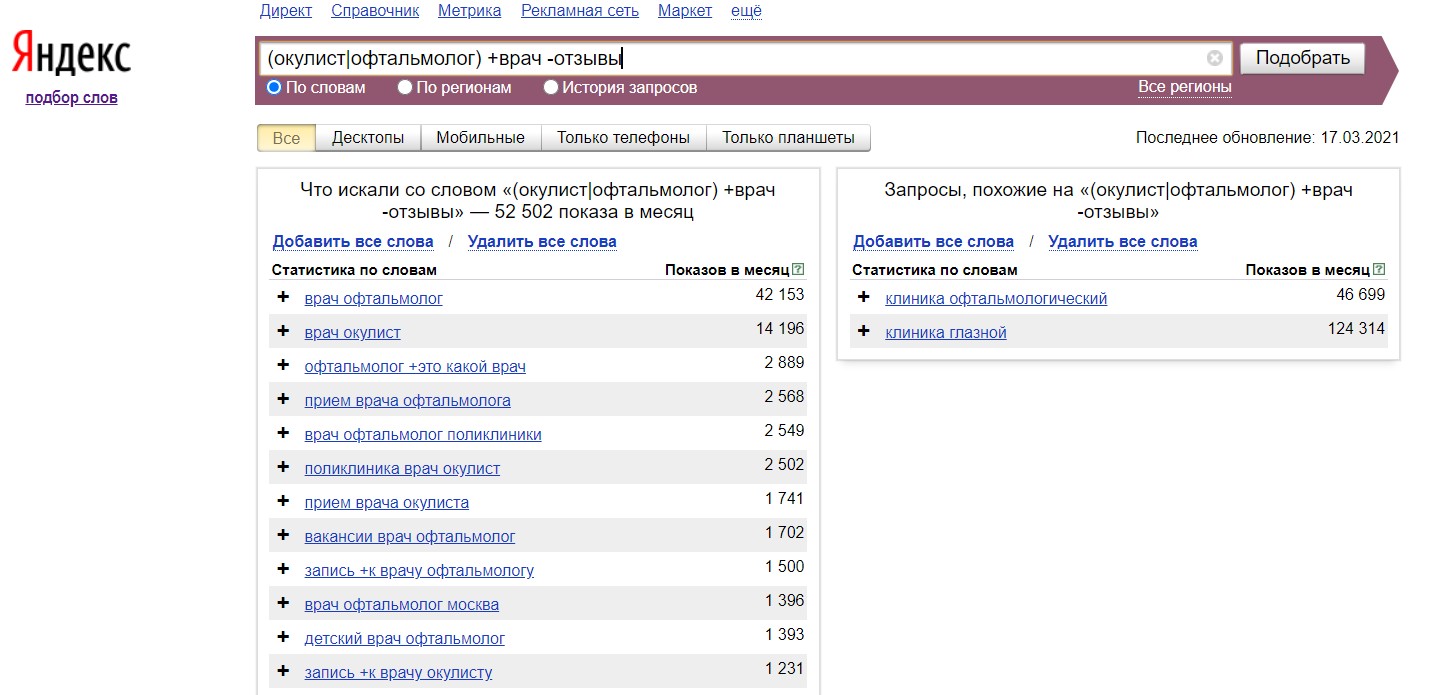
Task: Select the 'По словам' radio button
Action: 274,87
